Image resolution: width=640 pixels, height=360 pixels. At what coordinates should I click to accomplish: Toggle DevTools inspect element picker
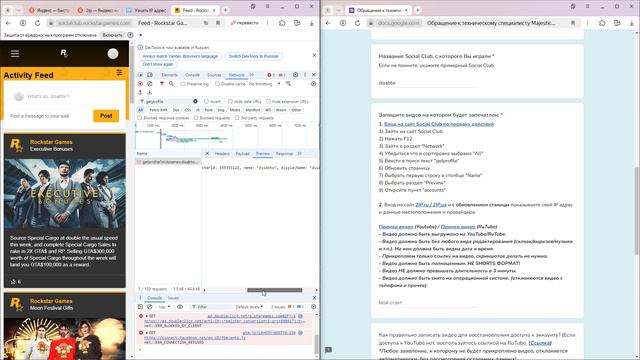[140, 75]
